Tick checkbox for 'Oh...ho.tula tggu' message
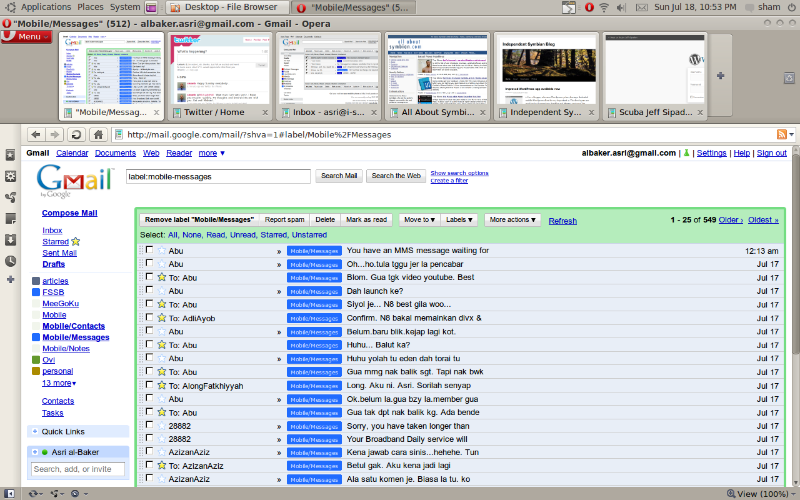The height and width of the screenshot is (500, 800). point(149,263)
